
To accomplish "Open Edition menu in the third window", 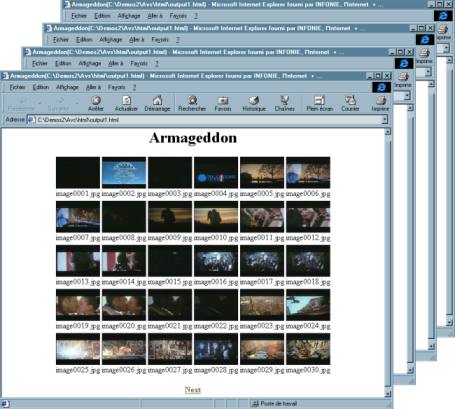I will (x=84, y=40).
